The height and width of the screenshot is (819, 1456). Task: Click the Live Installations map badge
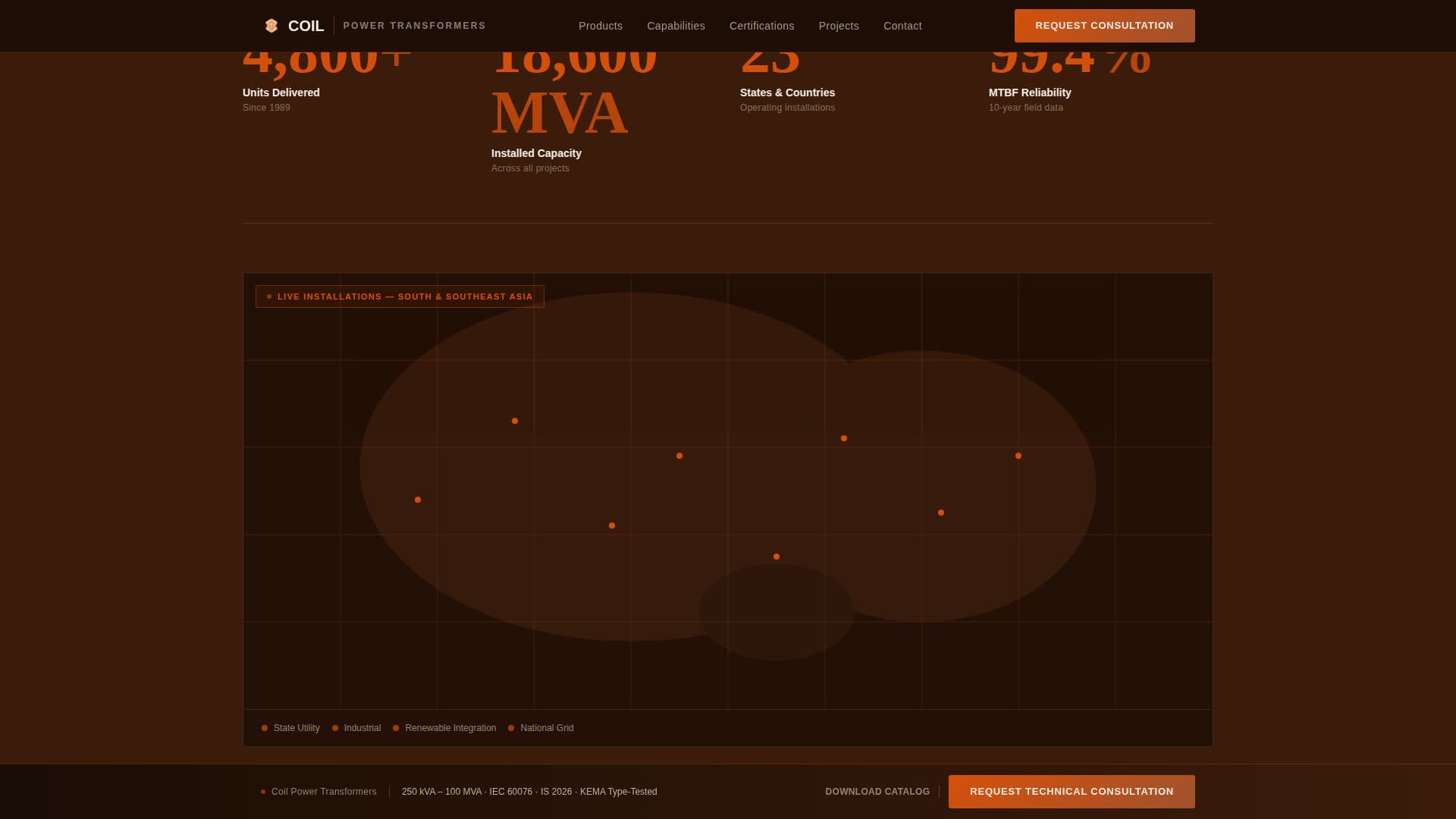click(400, 297)
